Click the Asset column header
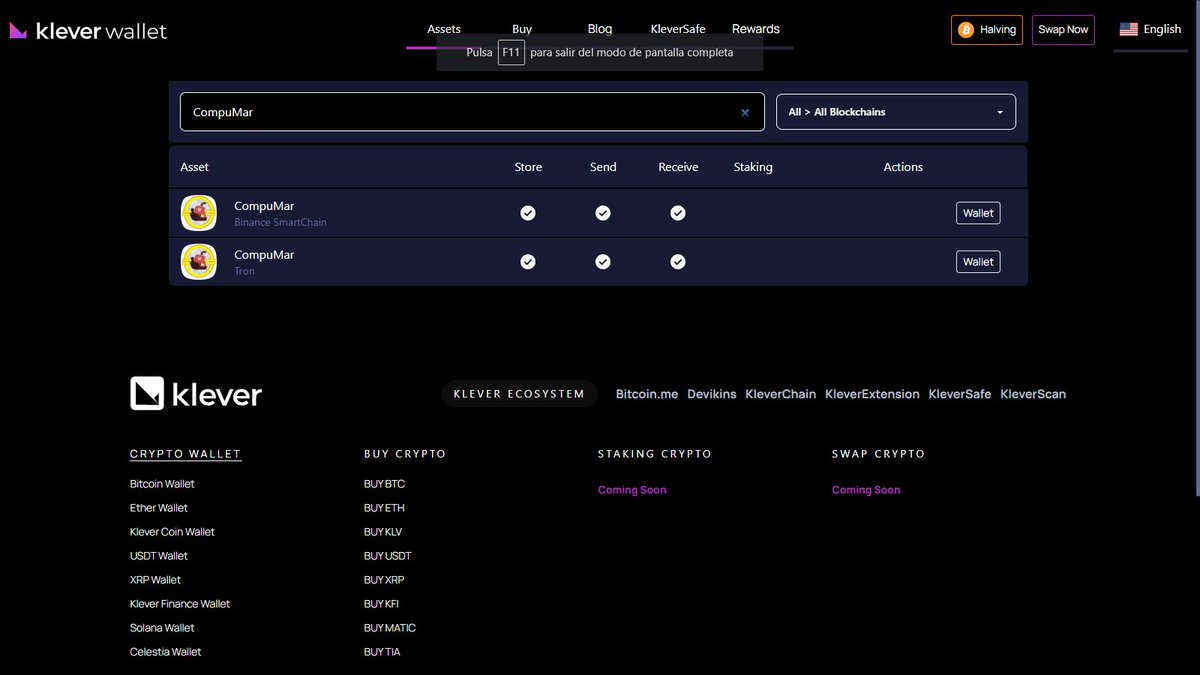The height and width of the screenshot is (675, 1200). tap(195, 167)
